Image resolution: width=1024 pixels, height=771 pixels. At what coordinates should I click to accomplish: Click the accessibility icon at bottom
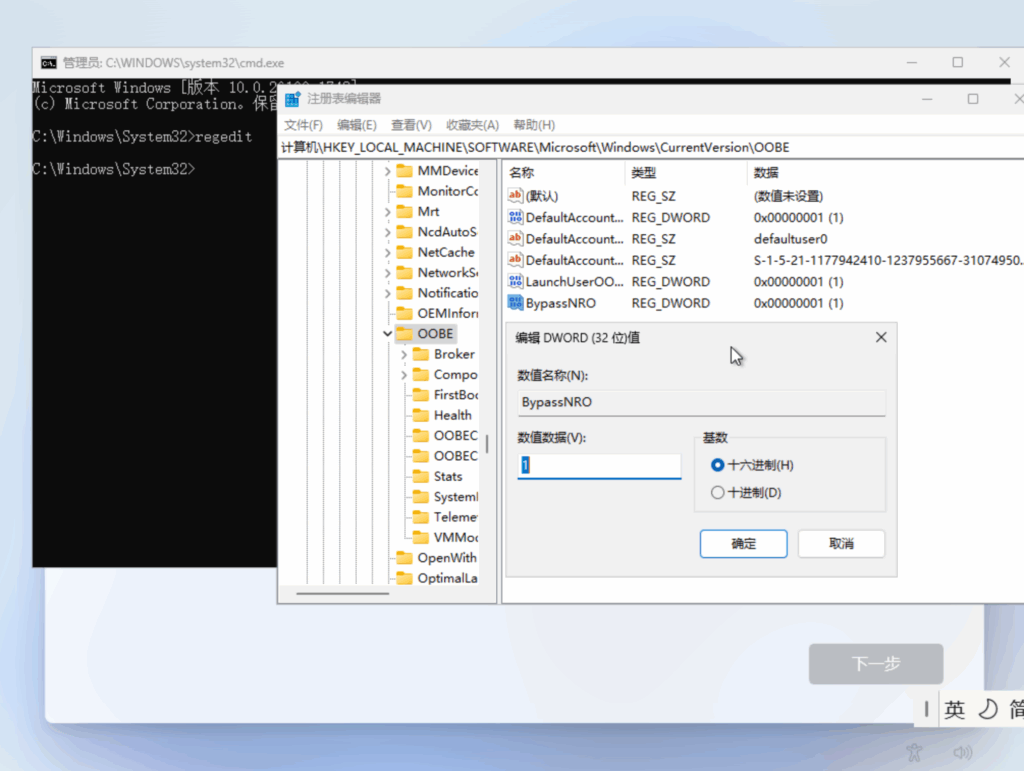click(912, 752)
